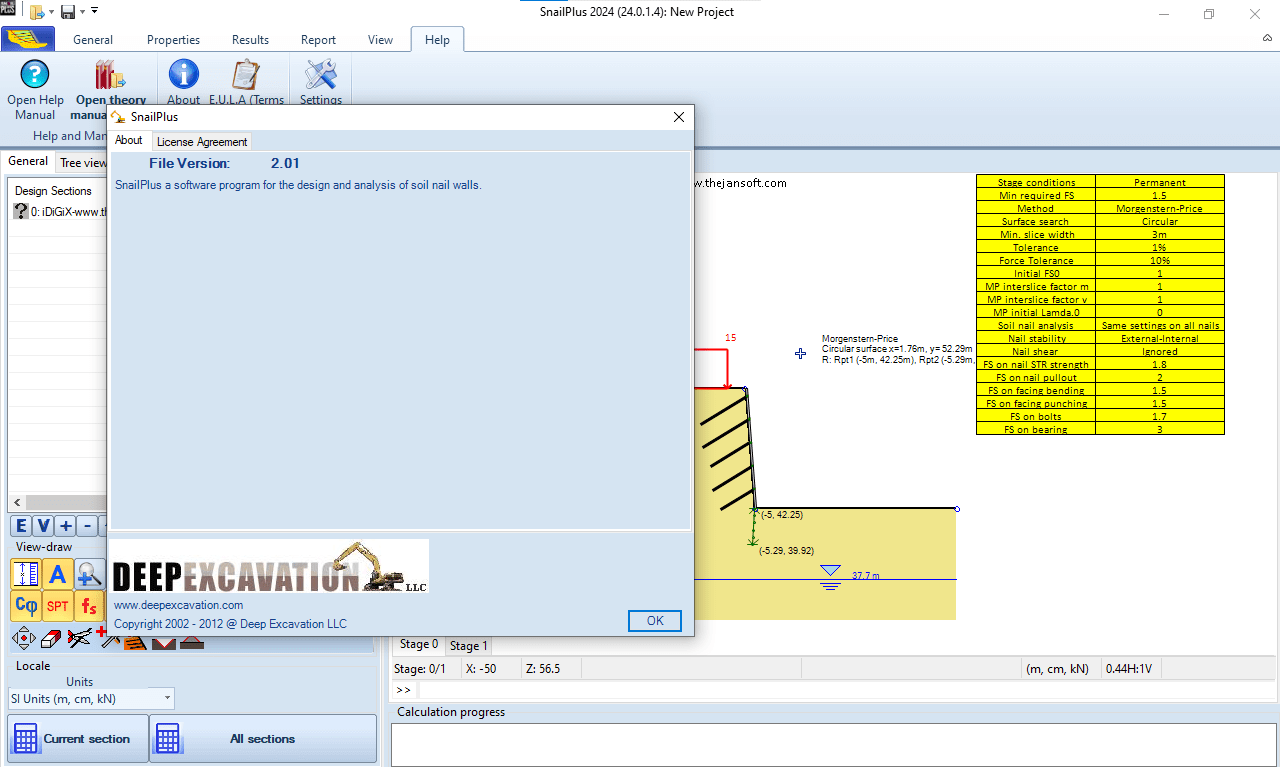This screenshot has width=1280, height=767.
Task: Switch to the General ribbon tab
Action: pyautogui.click(x=93, y=40)
